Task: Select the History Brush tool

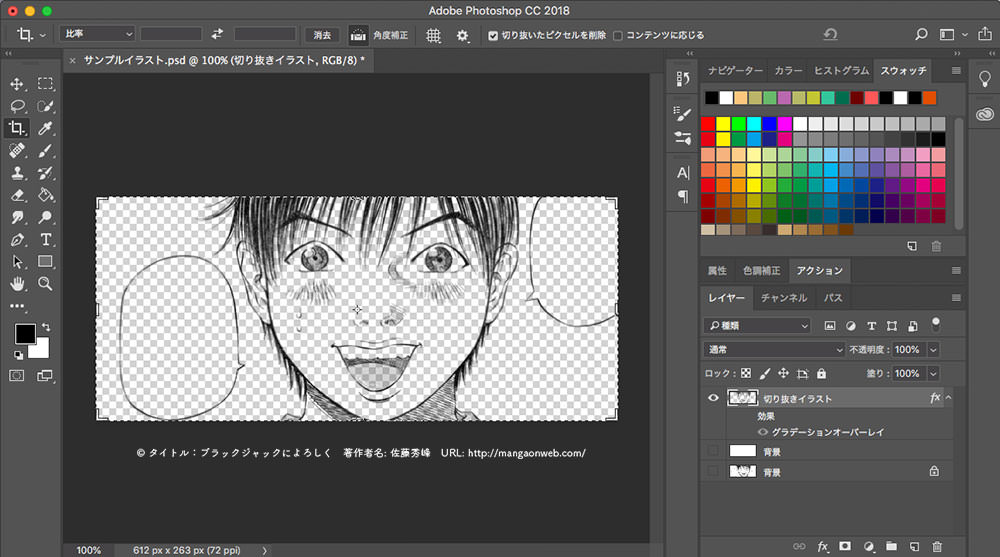Action: [x=45, y=173]
